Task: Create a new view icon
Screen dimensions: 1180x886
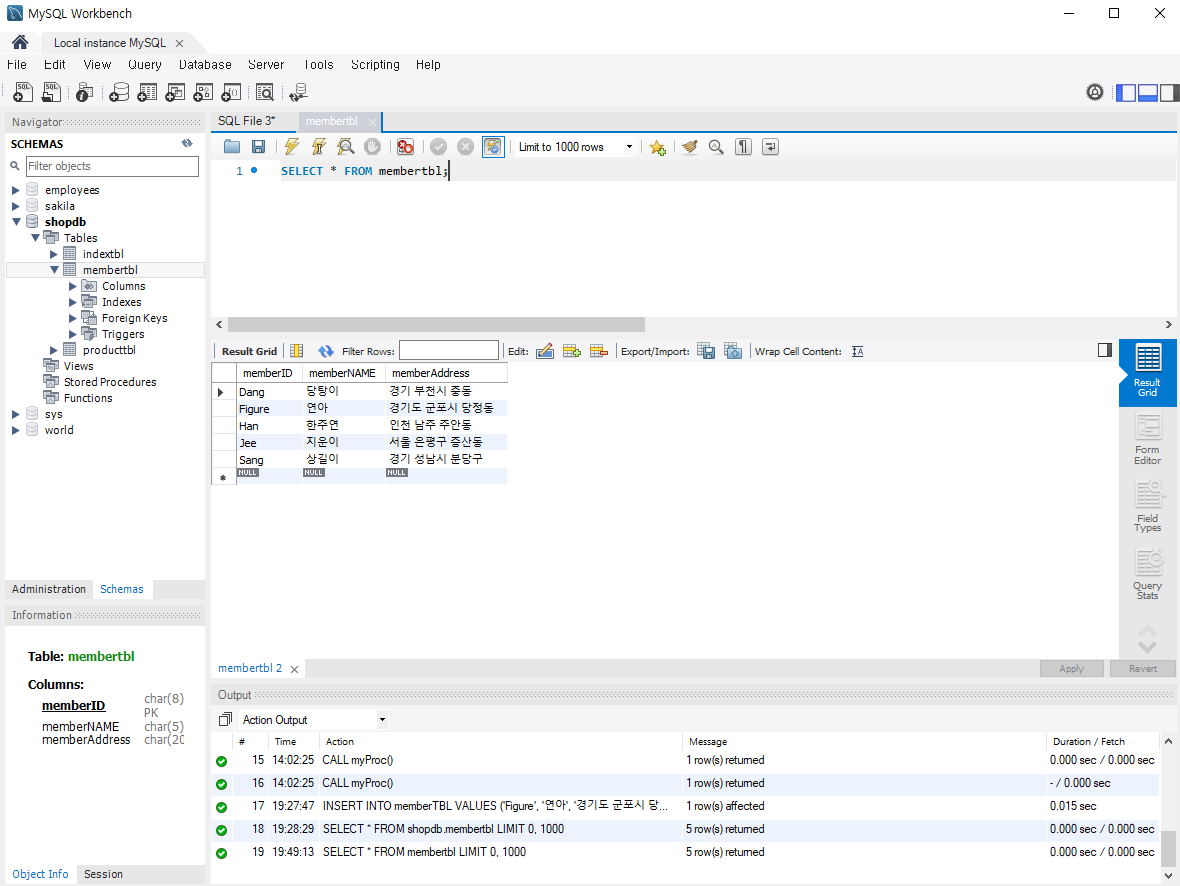Action: (175, 92)
